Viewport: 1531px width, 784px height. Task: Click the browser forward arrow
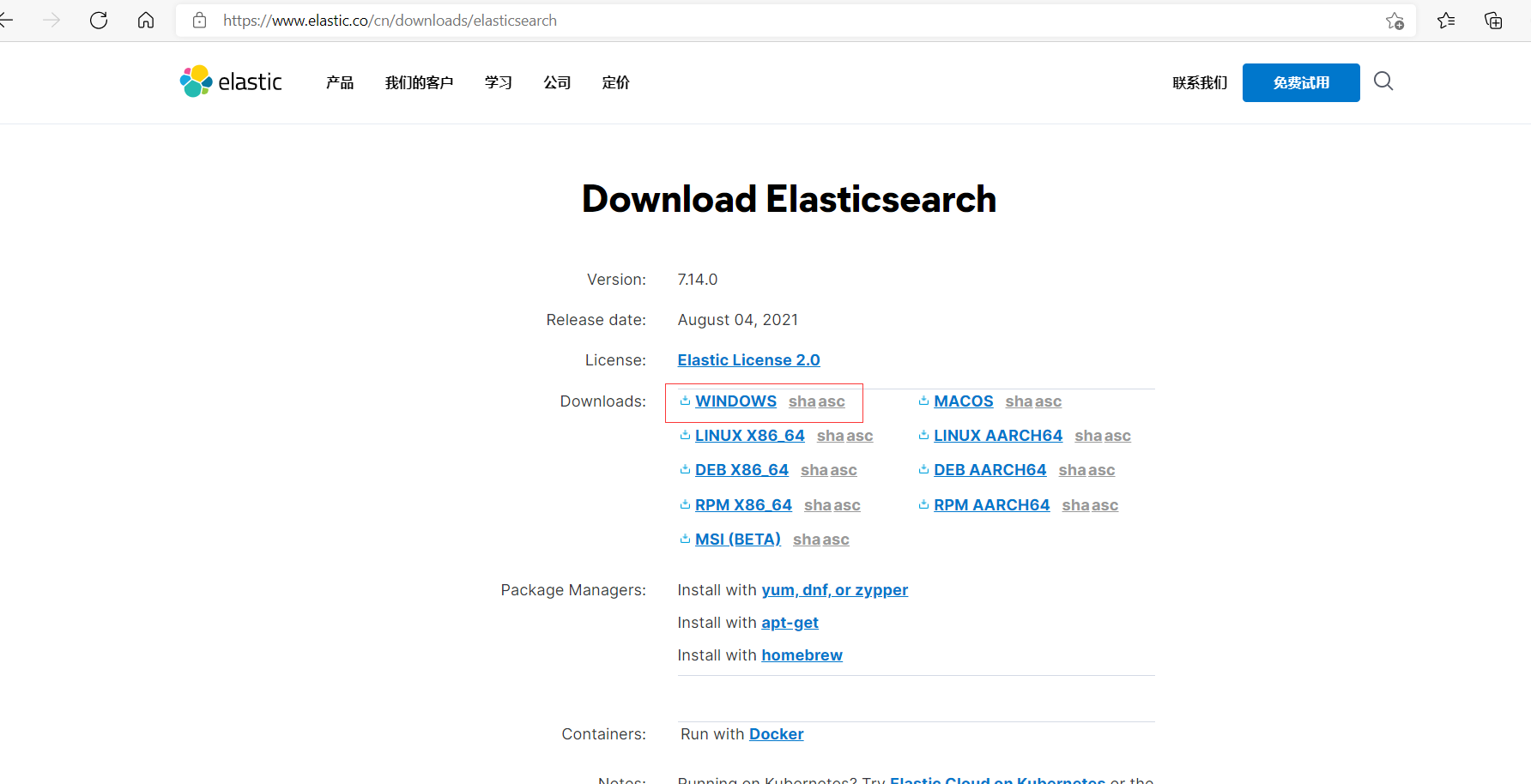tap(51, 21)
